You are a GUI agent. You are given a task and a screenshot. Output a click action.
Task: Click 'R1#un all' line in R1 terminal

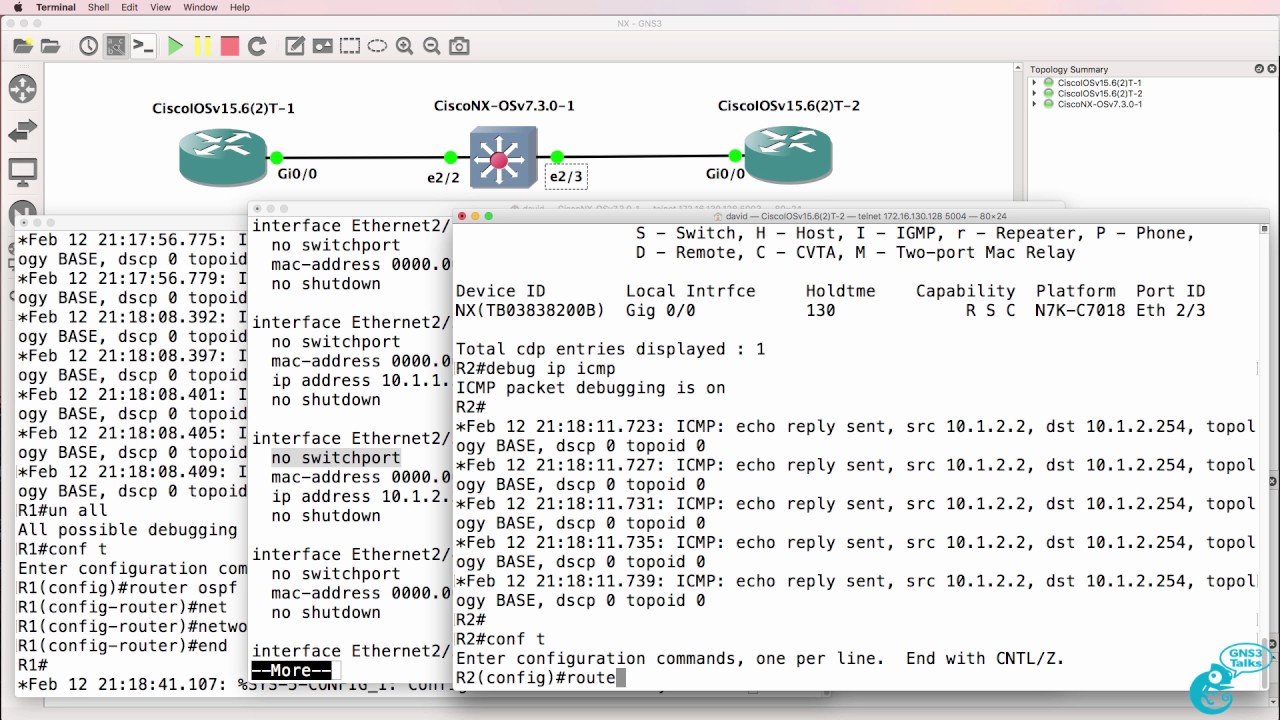pyautogui.click(x=62, y=511)
